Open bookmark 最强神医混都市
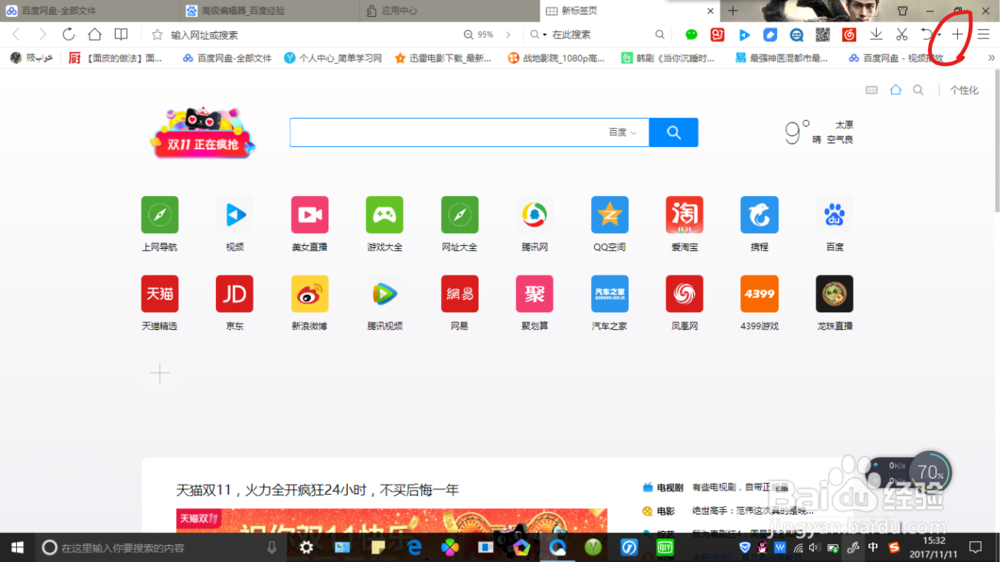Viewport: 1000px width, 562px height. click(781, 58)
